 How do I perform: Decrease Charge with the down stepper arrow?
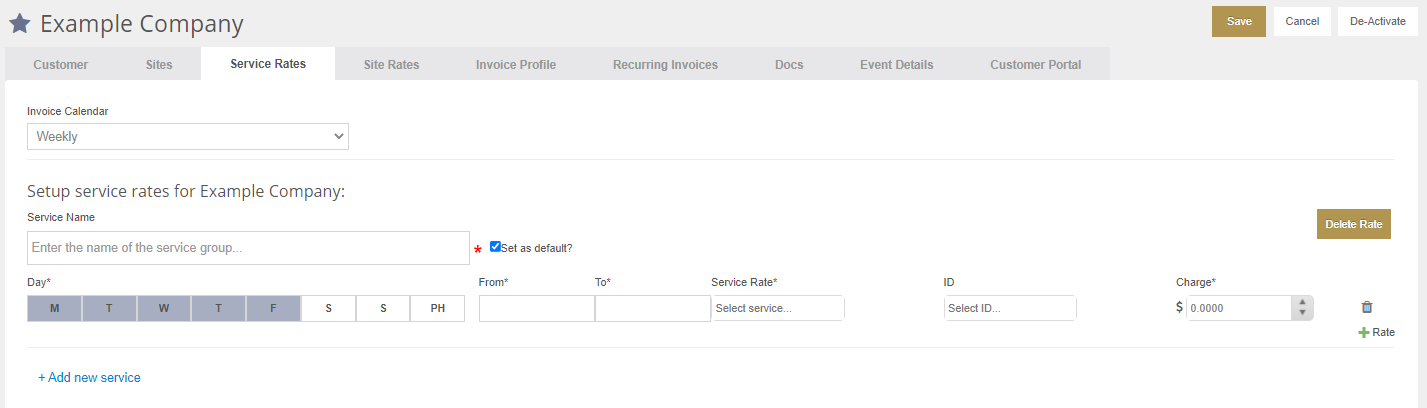click(x=1302, y=314)
